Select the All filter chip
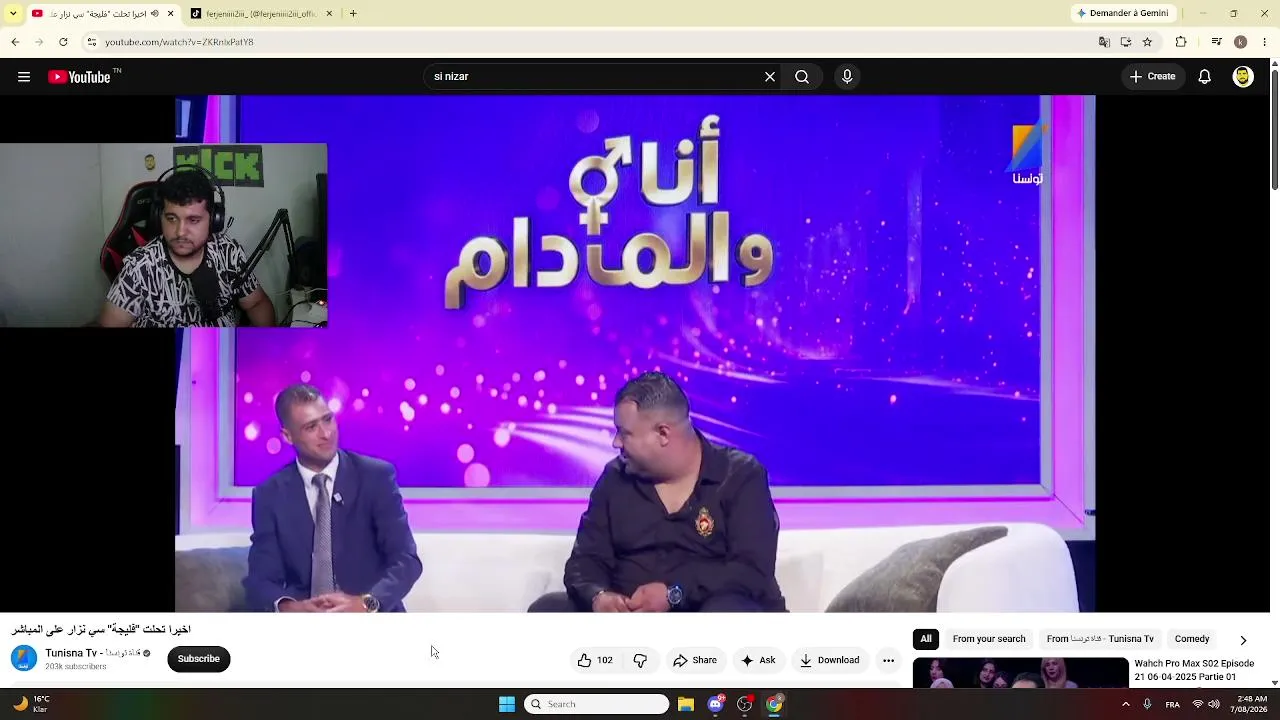Image resolution: width=1280 pixels, height=720 pixels. click(x=926, y=639)
